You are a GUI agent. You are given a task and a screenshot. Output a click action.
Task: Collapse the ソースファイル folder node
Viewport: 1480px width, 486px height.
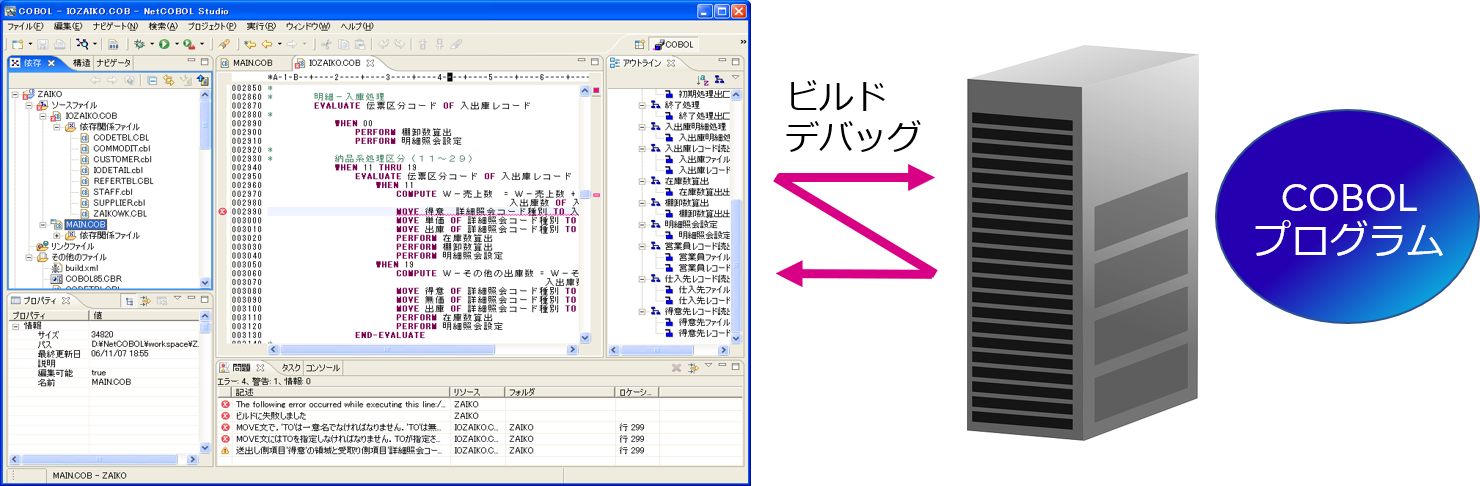[29, 105]
